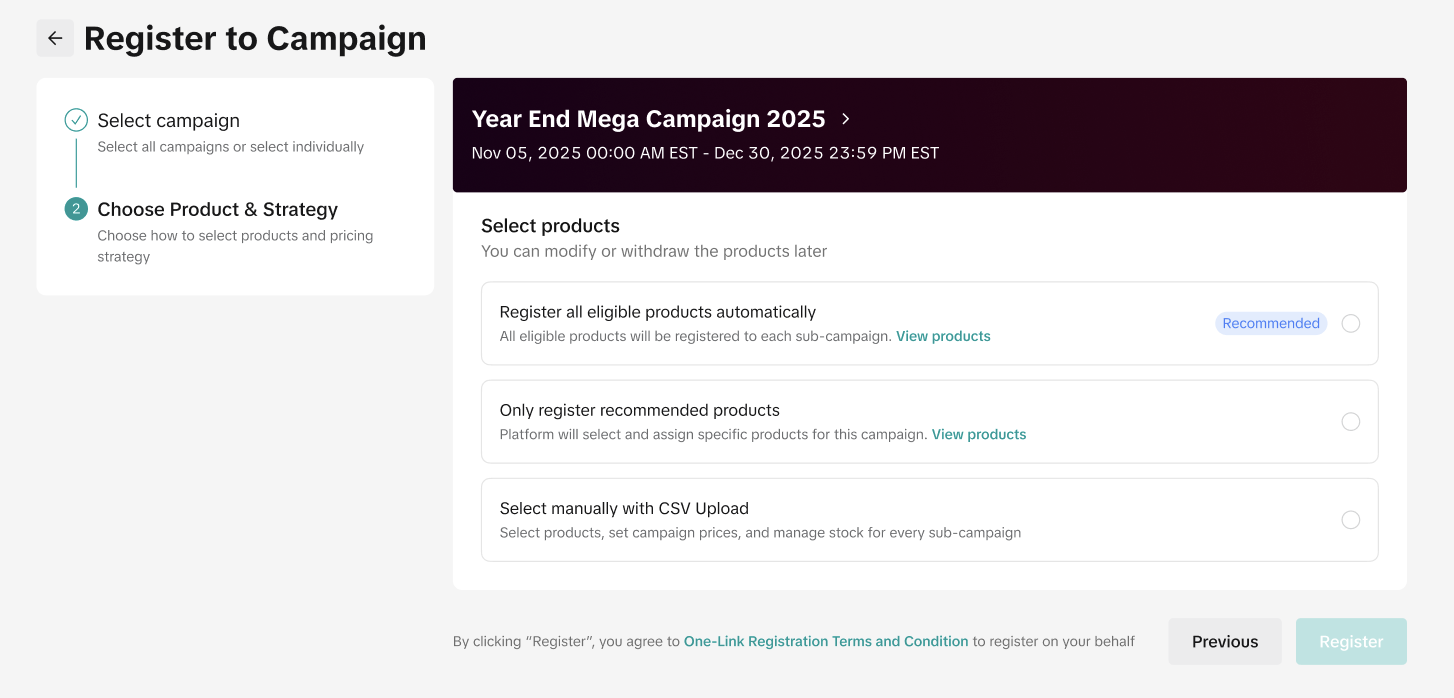Click the Recommended badge
Screen dimensions: 1454x698
coord(1270,323)
